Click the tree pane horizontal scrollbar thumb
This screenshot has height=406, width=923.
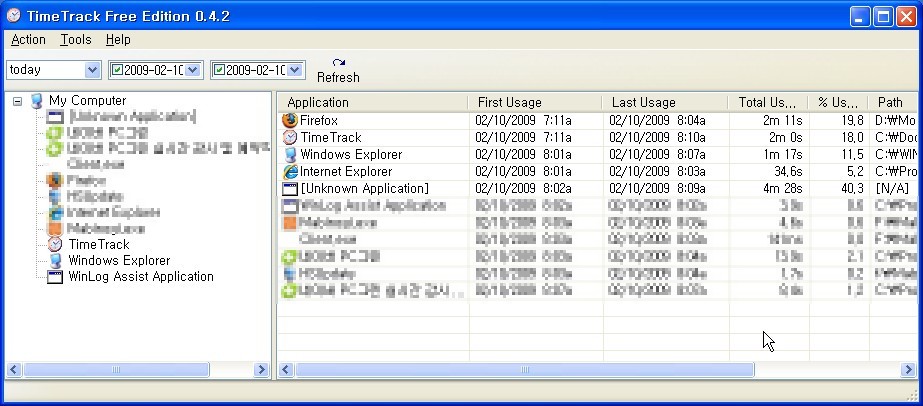(x=116, y=370)
